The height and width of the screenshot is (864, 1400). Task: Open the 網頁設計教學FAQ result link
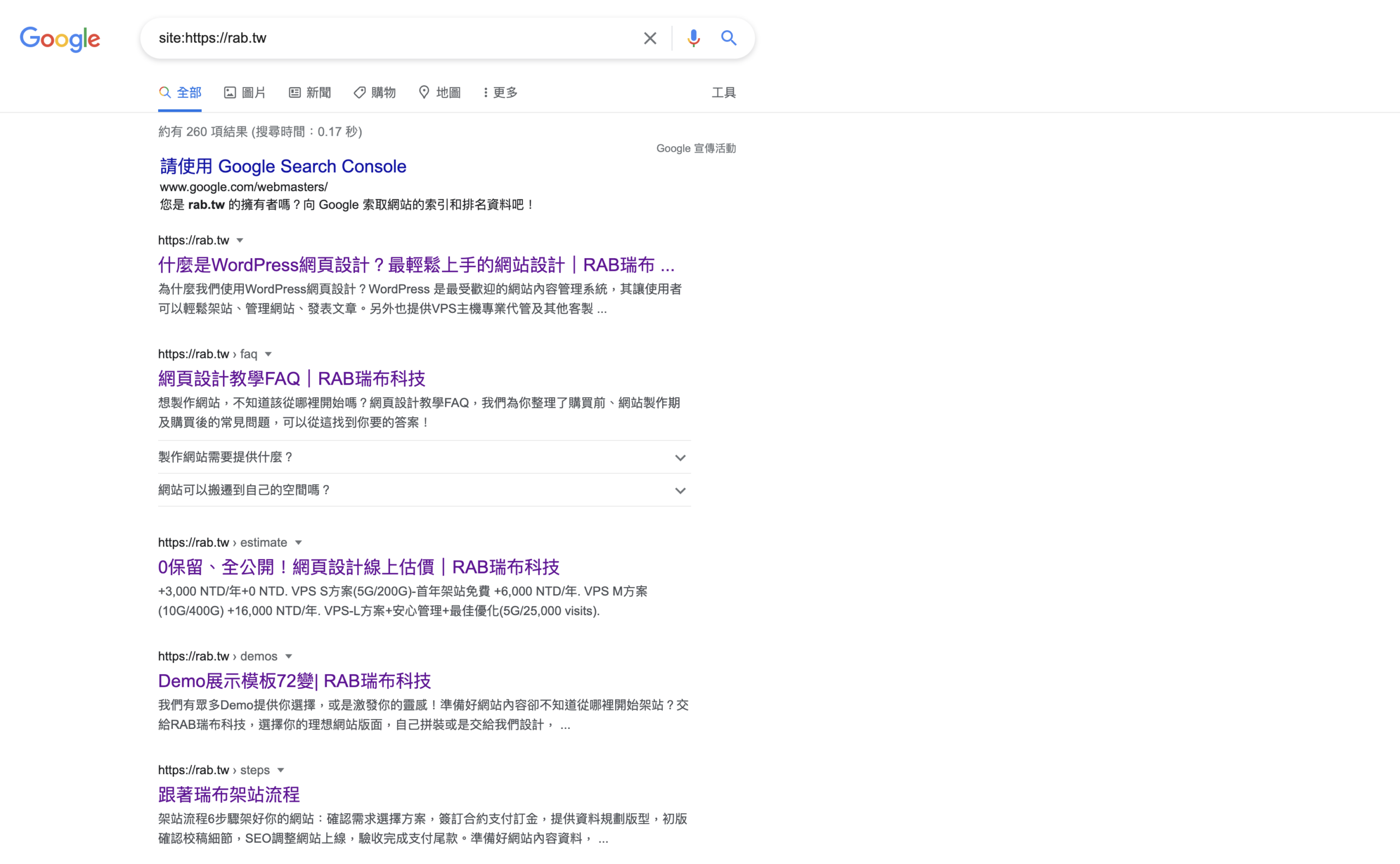[x=292, y=378]
